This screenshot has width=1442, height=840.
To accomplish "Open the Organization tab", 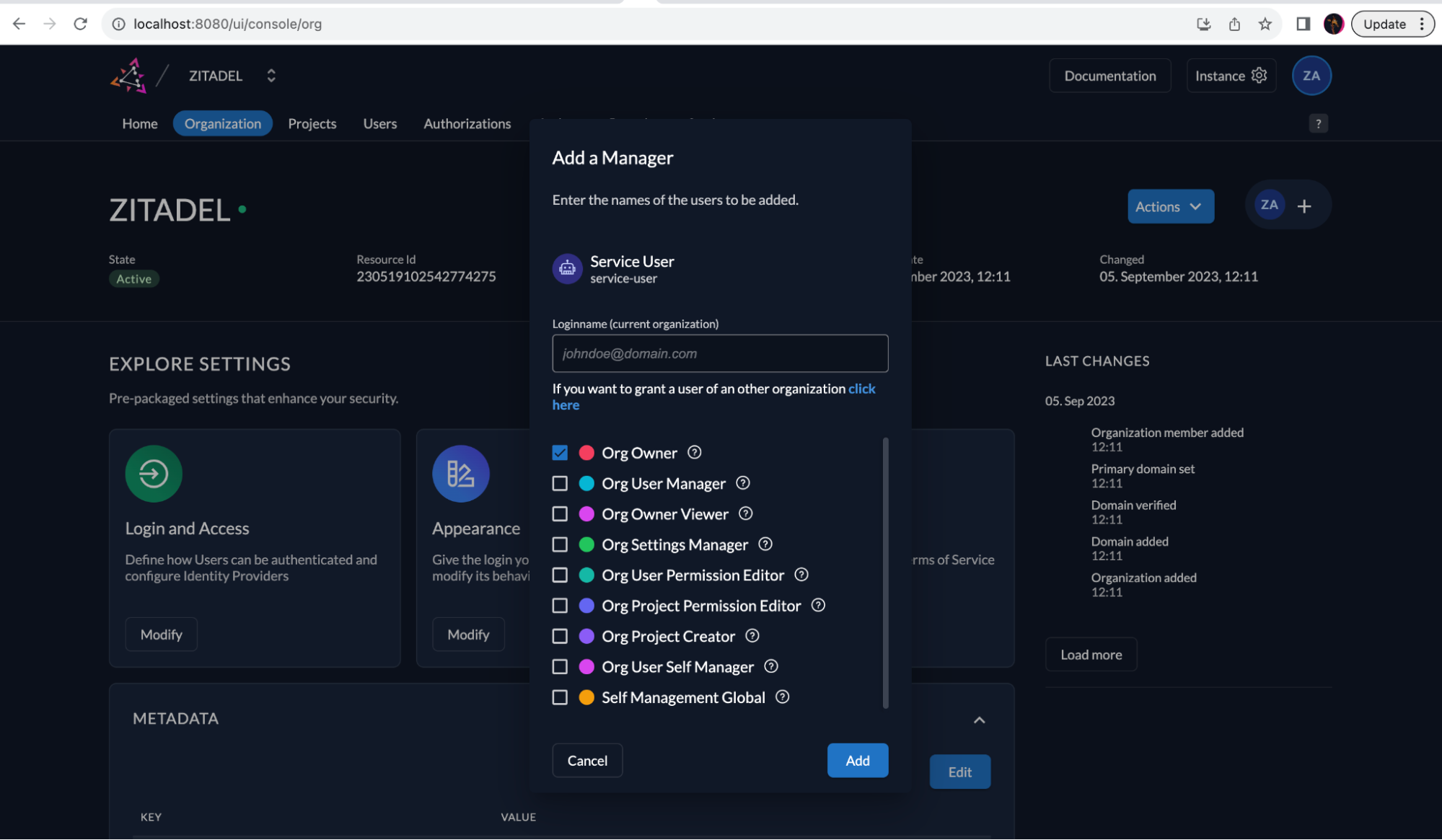I will tap(222, 123).
